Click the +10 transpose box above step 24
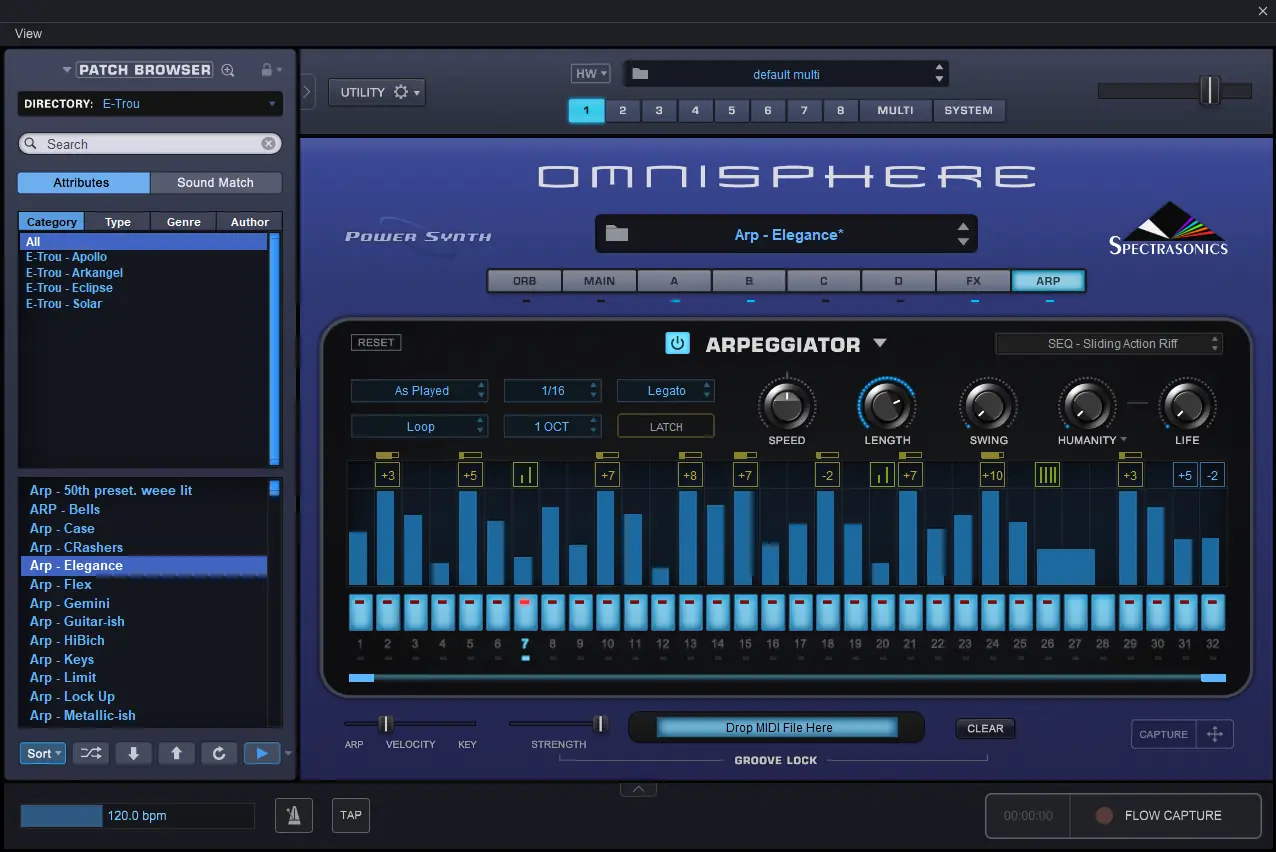Image resolution: width=1276 pixels, height=852 pixels. (992, 475)
